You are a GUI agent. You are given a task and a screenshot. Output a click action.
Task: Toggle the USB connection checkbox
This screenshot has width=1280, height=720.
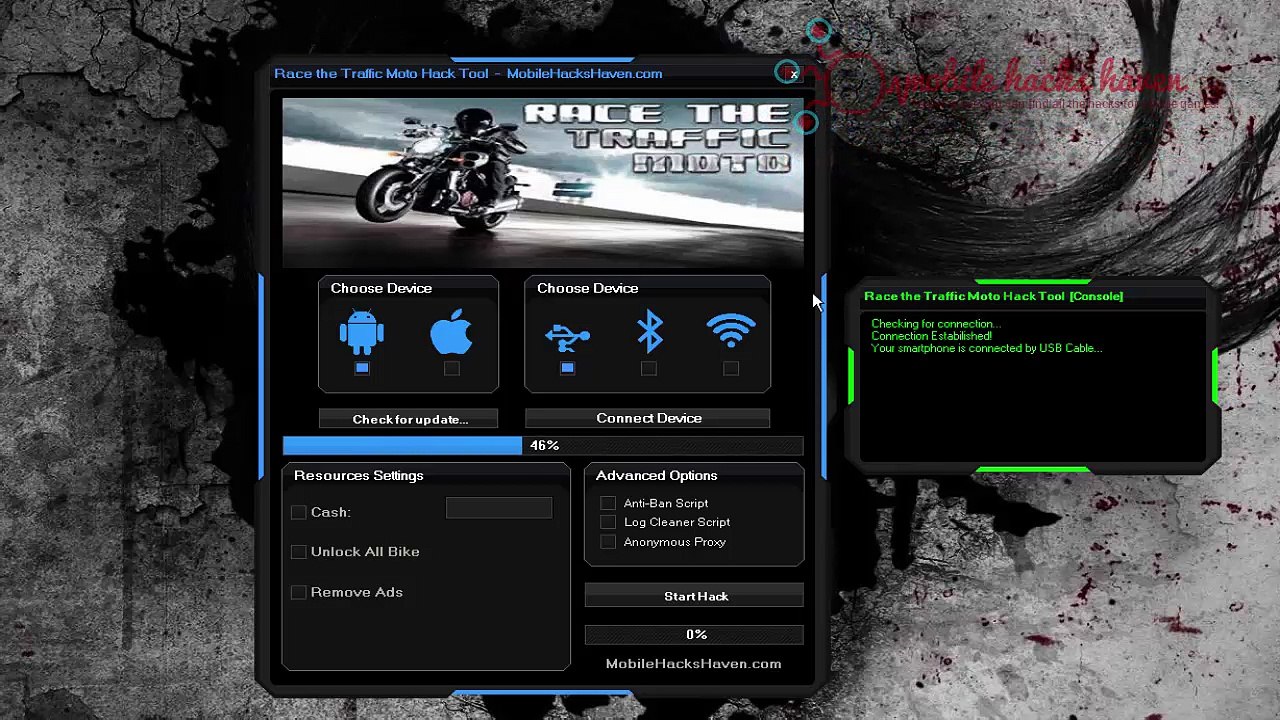(567, 368)
